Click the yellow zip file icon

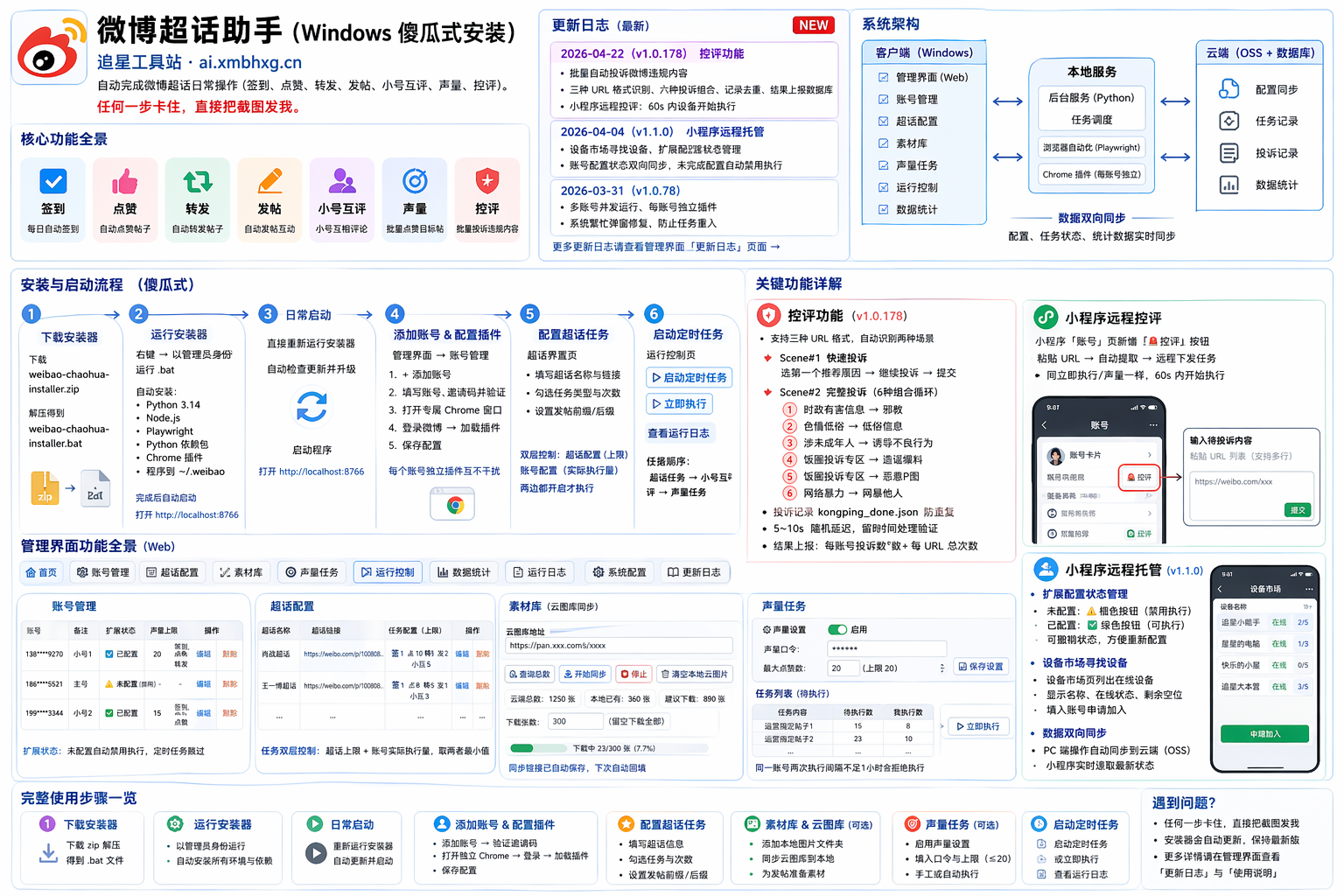tap(45, 487)
